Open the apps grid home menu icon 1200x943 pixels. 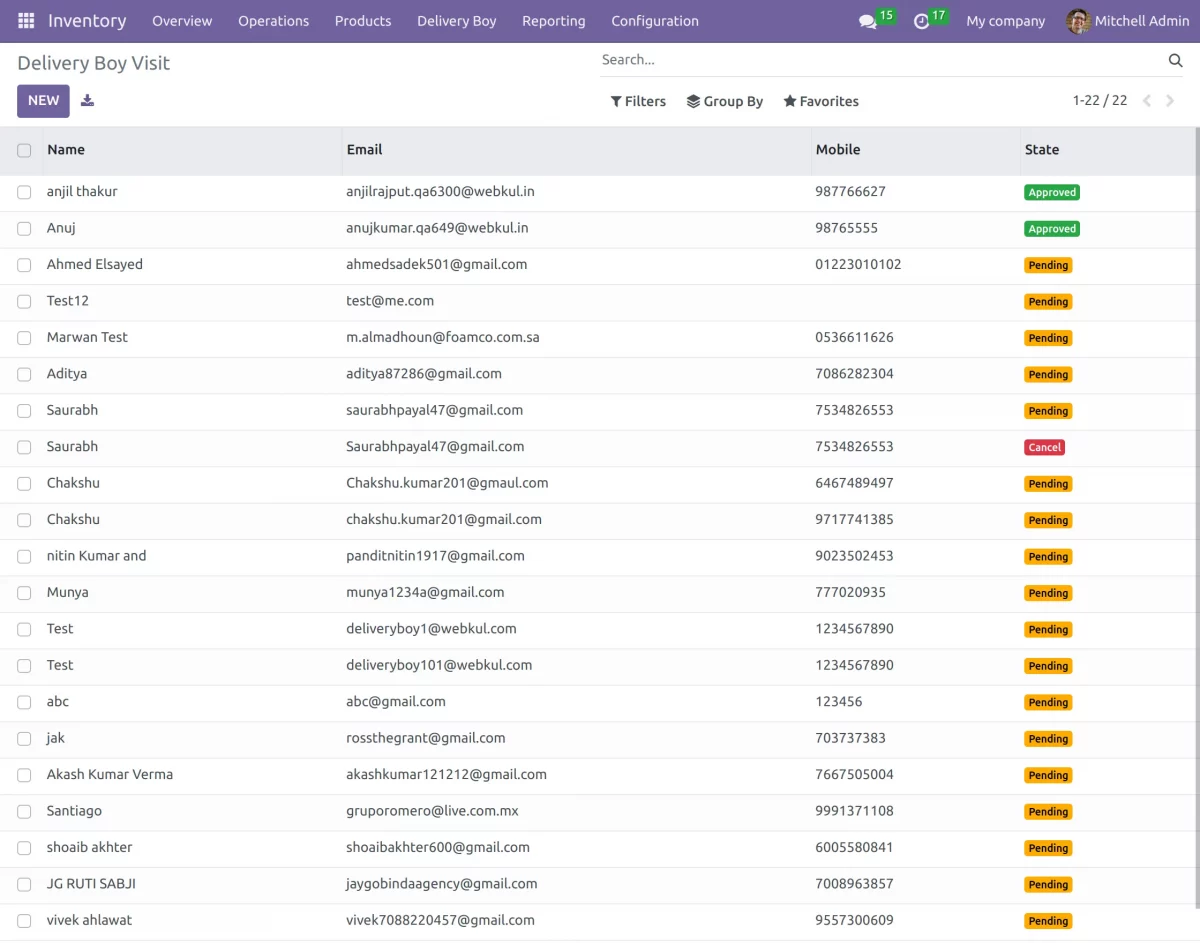point(26,21)
